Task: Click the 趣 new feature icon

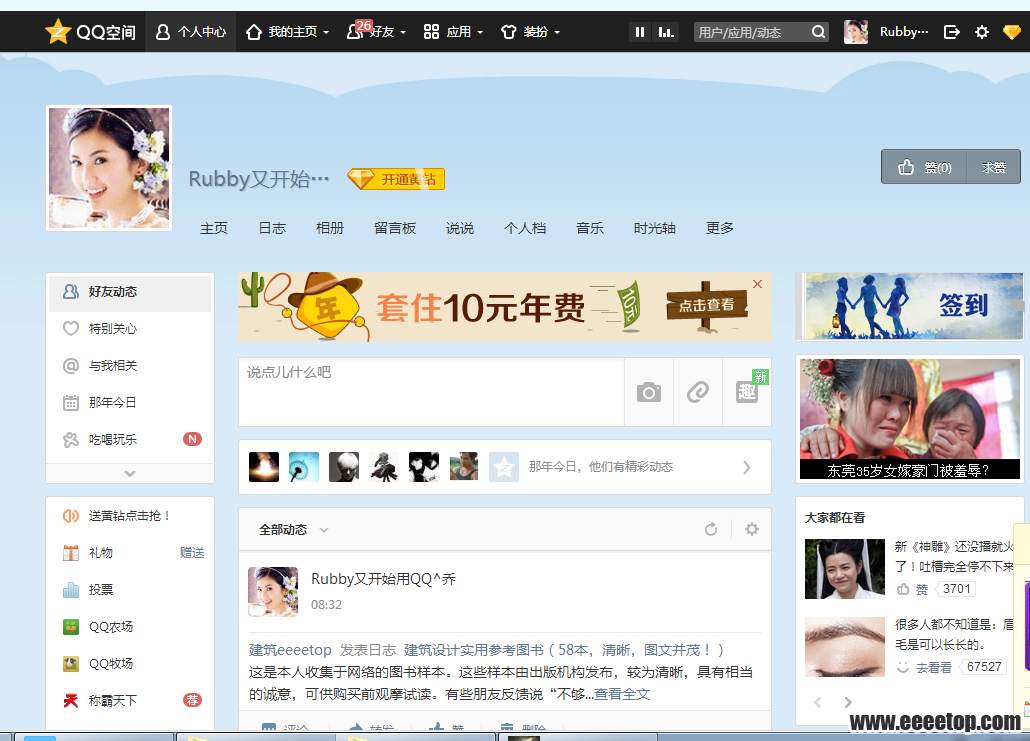Action: (747, 392)
